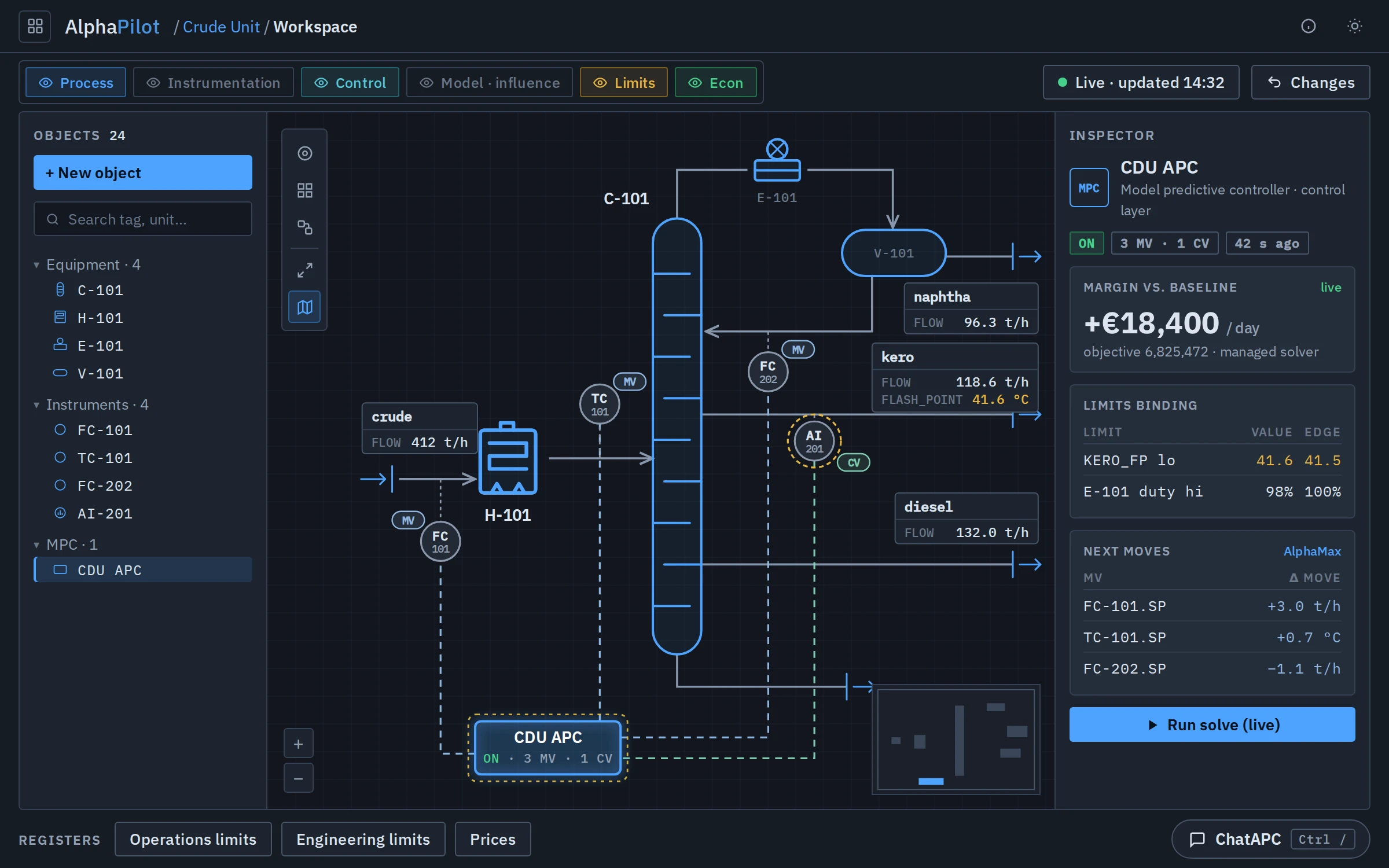The width and height of the screenshot is (1389, 868).
Task: Go to Crude Unit breadcrumb
Action: (x=221, y=27)
